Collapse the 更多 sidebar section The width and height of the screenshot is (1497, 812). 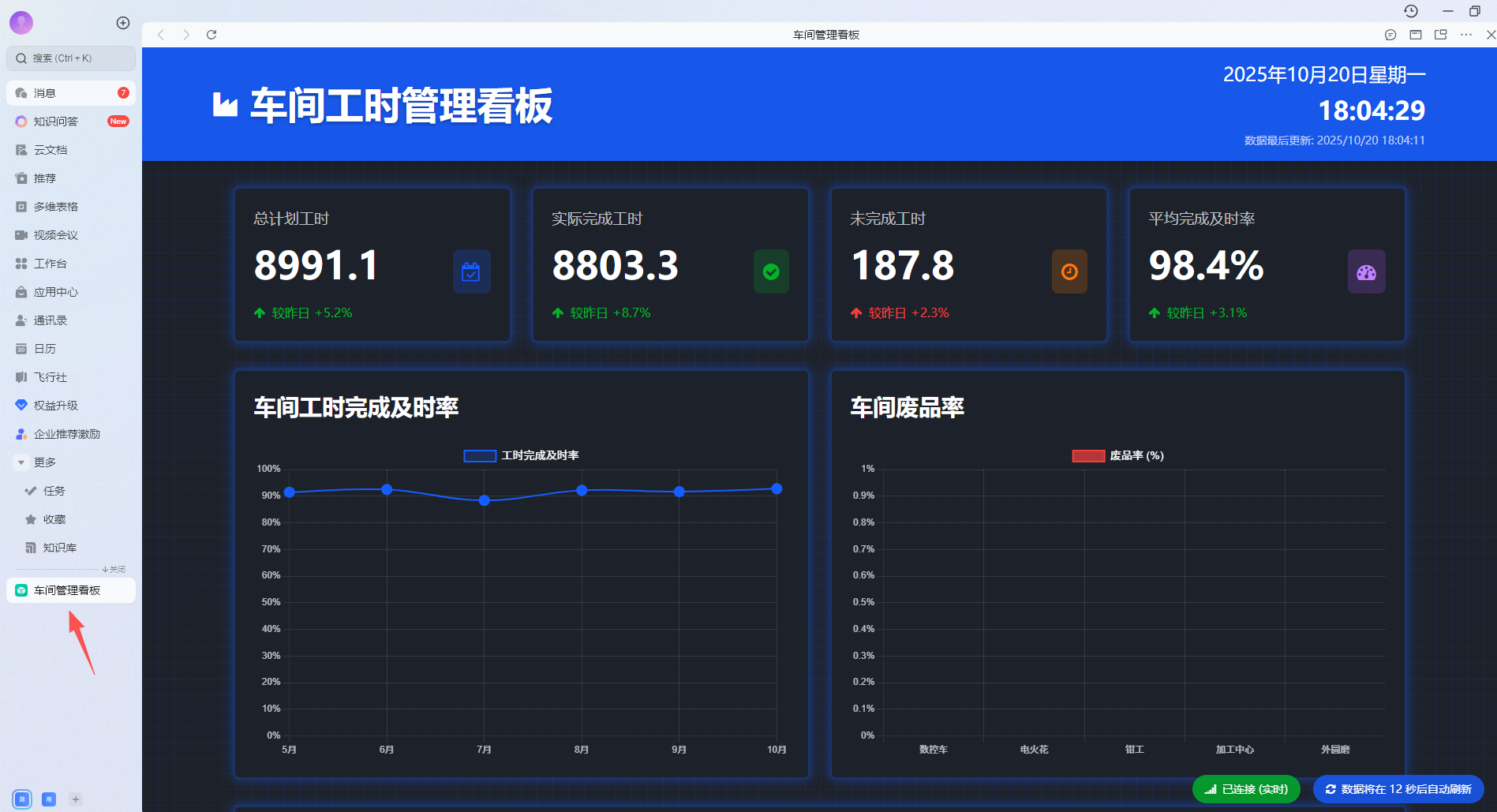click(x=22, y=462)
